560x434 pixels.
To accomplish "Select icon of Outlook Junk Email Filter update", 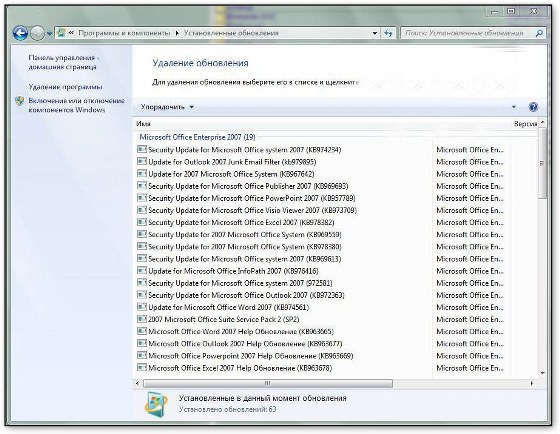I will (142, 161).
